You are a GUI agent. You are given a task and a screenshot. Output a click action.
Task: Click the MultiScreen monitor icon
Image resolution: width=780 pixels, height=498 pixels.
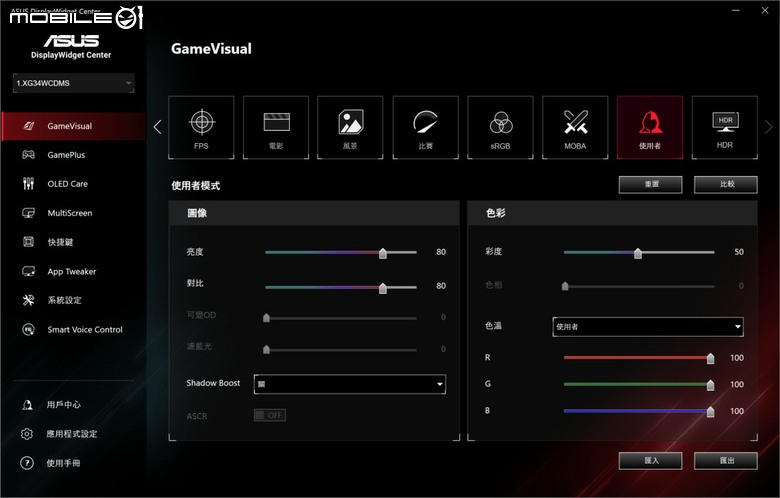point(28,213)
